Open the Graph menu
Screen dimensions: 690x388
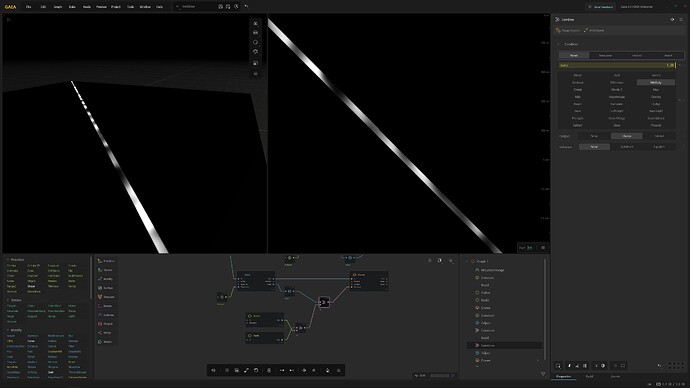(58, 7)
